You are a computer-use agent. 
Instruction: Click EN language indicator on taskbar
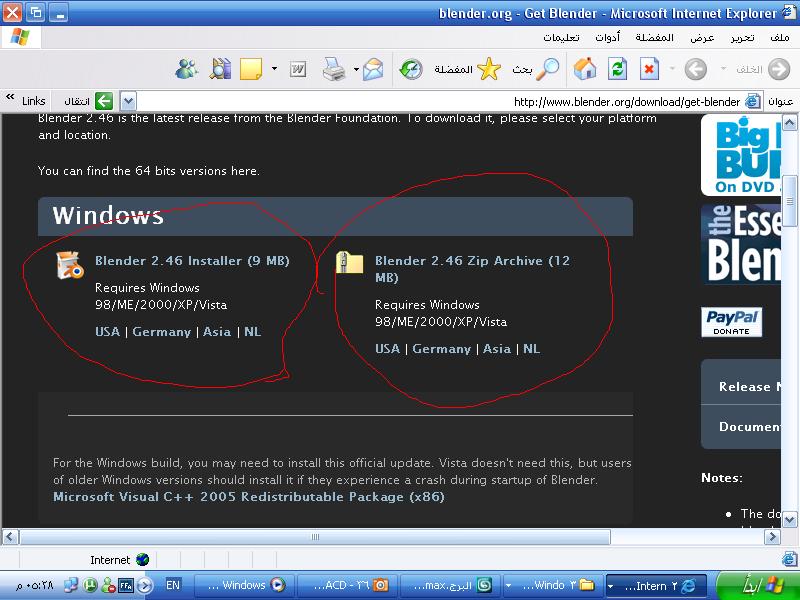tap(173, 585)
